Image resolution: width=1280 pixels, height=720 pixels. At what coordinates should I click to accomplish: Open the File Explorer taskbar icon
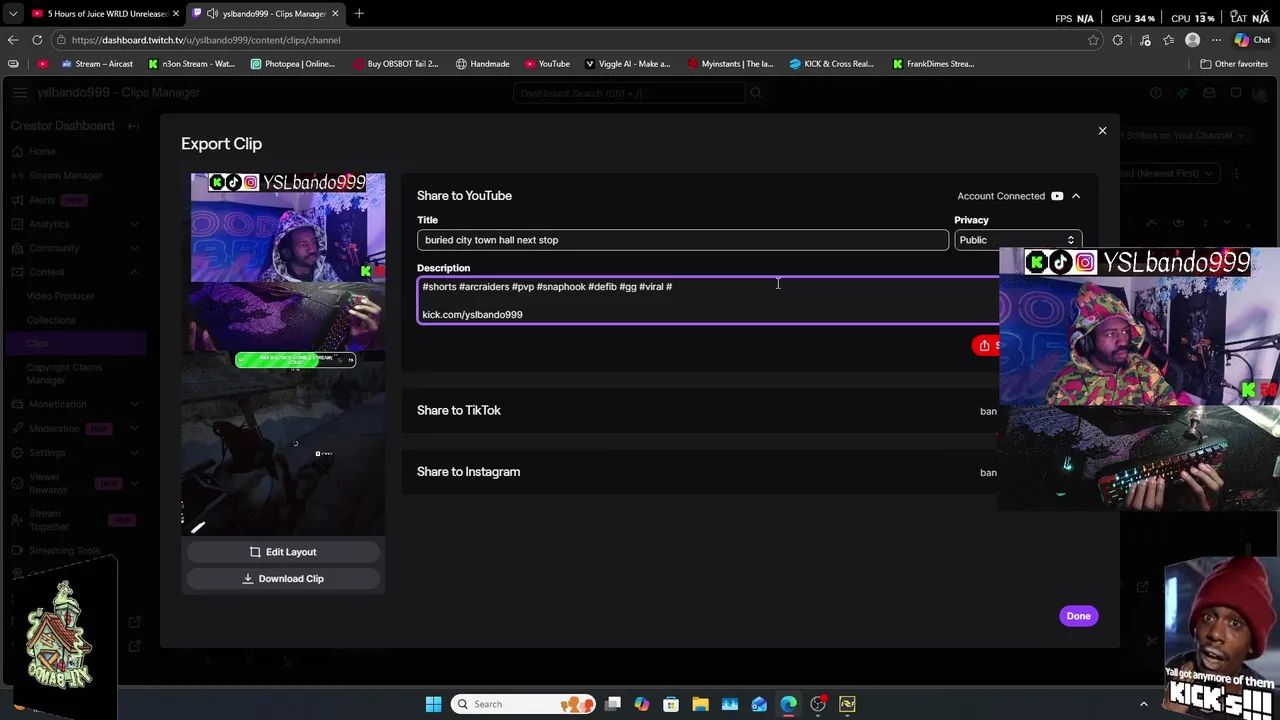tap(700, 704)
